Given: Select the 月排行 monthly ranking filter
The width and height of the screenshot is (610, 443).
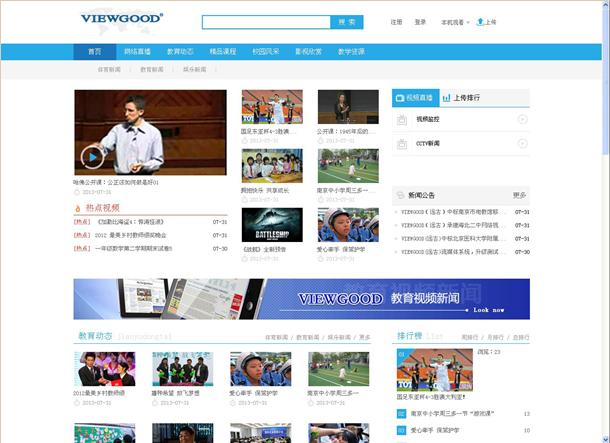Looking at the screenshot, I should click(495, 337).
